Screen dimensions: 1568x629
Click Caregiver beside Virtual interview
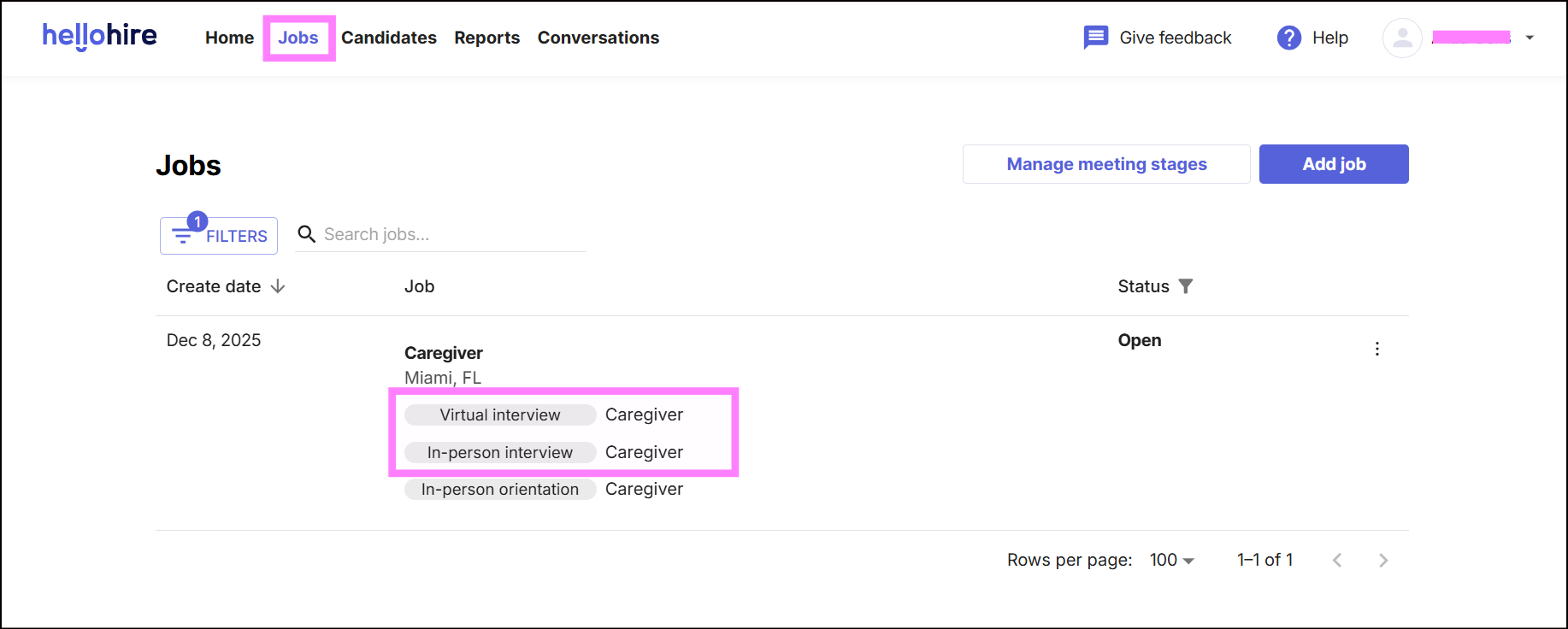(644, 414)
